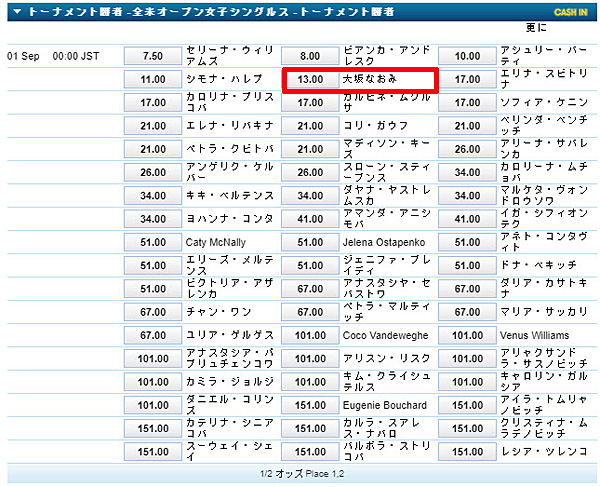Select 101.00 odds for キム・クライシュテルス
The height and width of the screenshot is (487, 600).
pyautogui.click(x=310, y=382)
